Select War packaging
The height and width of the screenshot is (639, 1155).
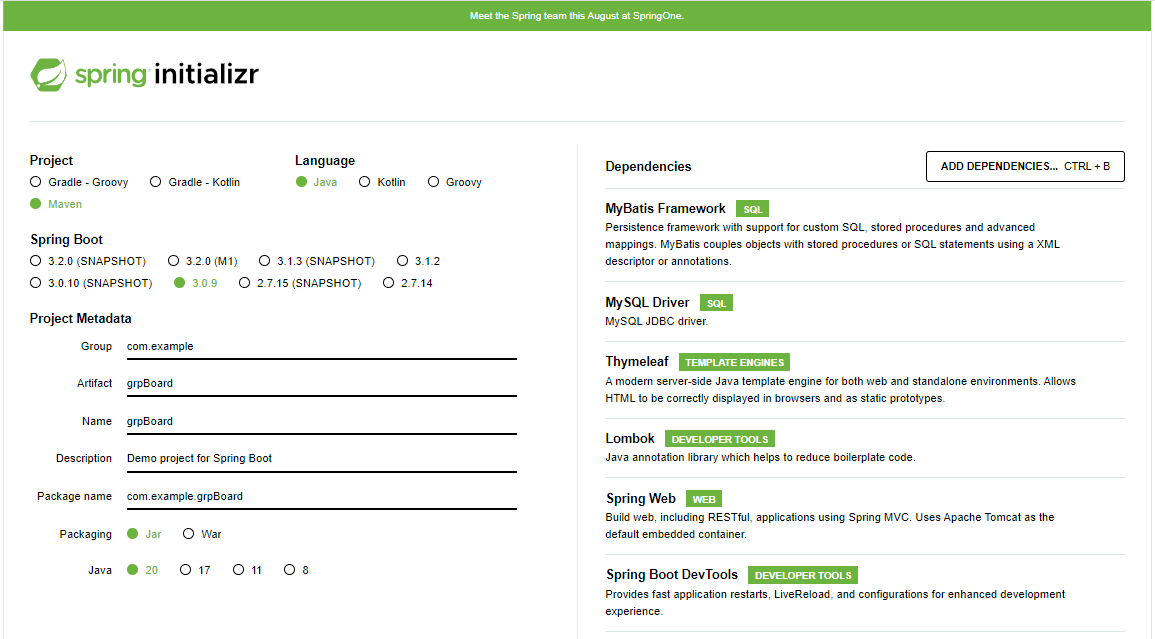tap(202, 534)
